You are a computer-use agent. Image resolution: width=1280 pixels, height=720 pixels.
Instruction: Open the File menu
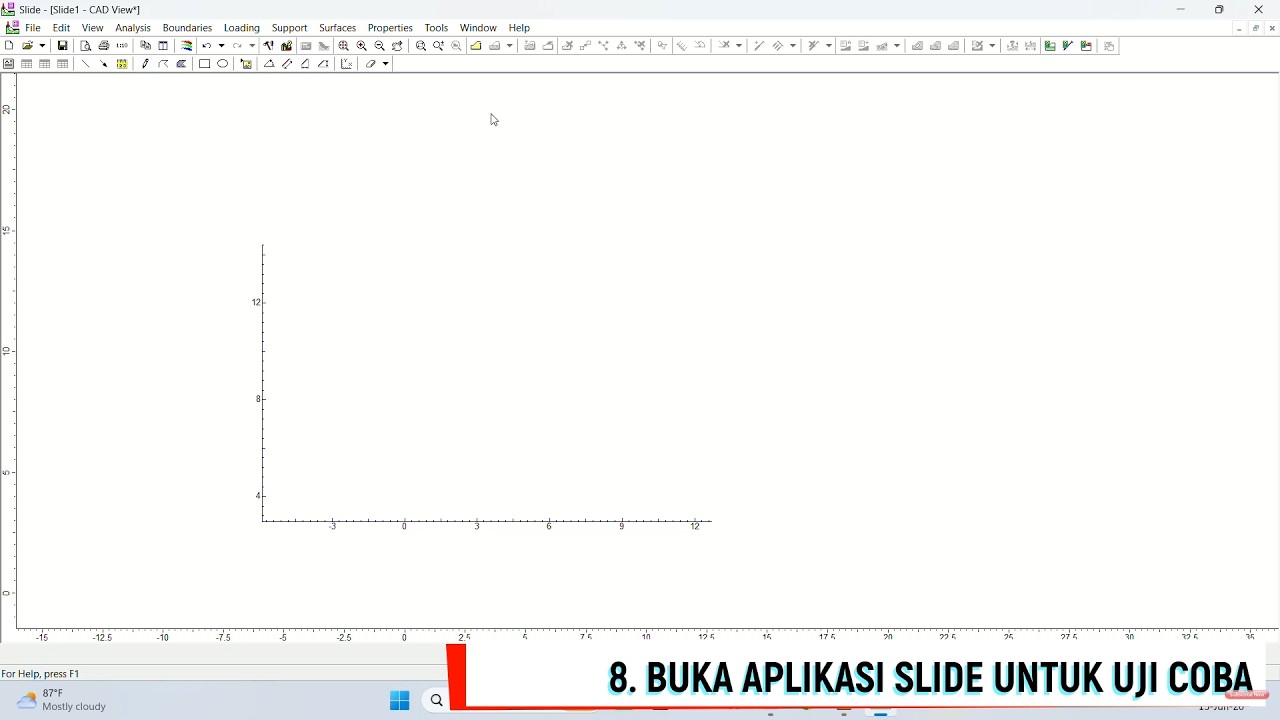33,28
